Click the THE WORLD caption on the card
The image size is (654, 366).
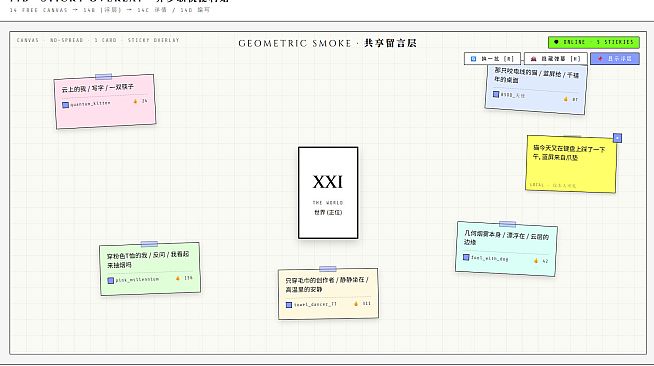(328, 203)
